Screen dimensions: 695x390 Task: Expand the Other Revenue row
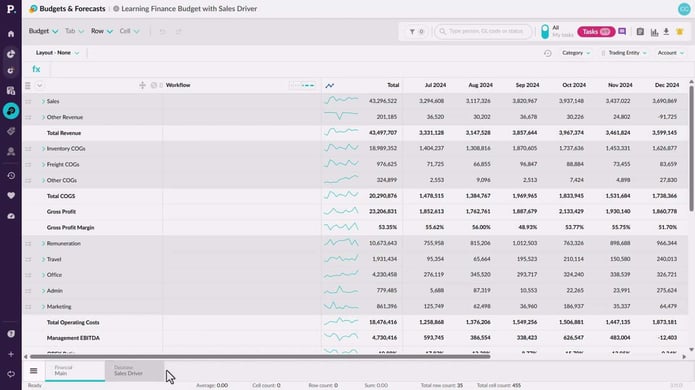43,117
